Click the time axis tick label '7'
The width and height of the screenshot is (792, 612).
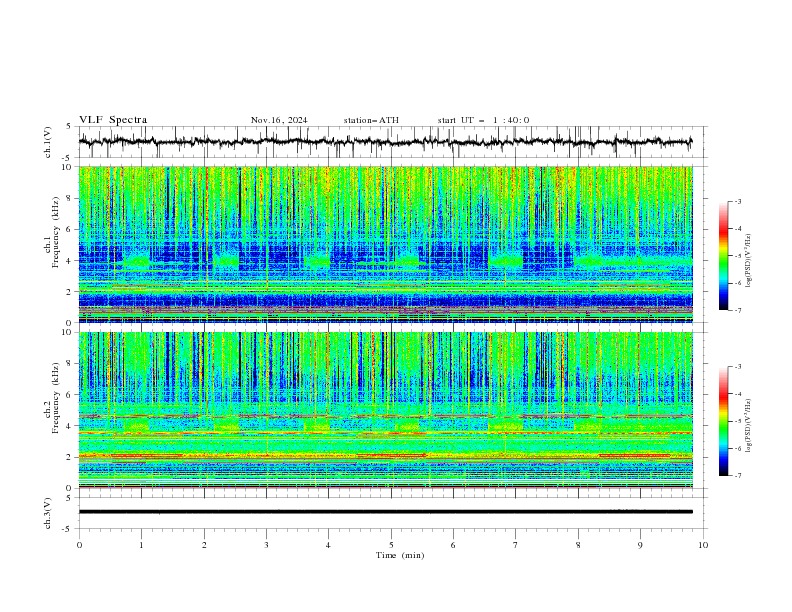coord(516,545)
